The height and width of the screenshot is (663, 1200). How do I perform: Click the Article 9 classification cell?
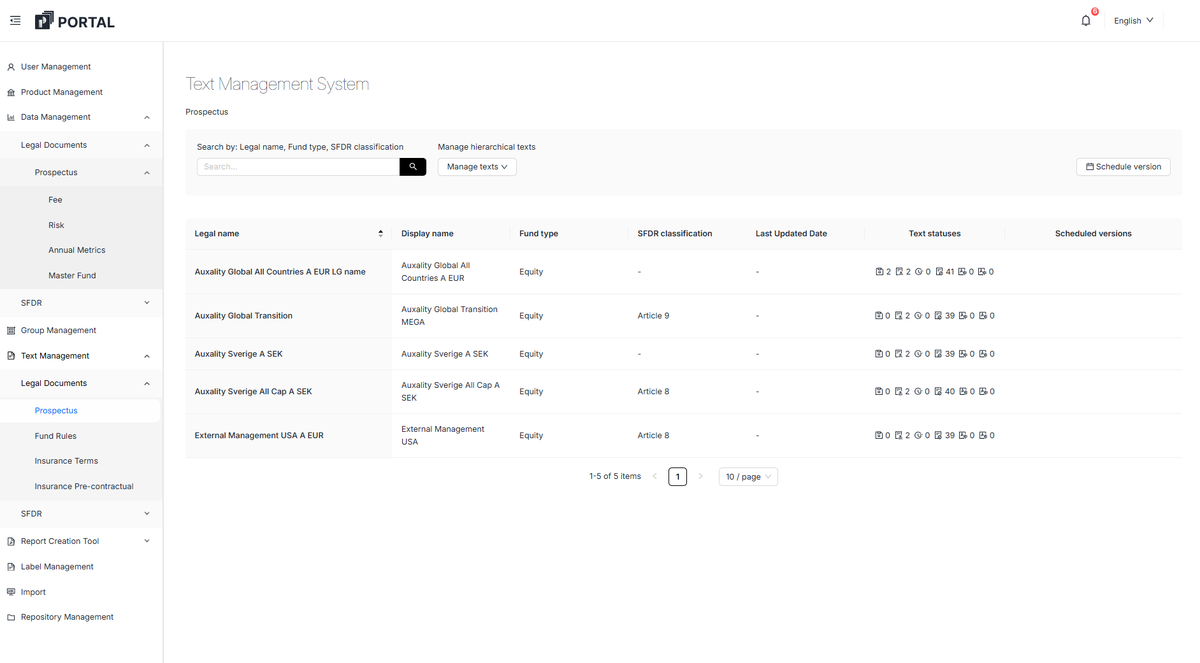pos(653,316)
